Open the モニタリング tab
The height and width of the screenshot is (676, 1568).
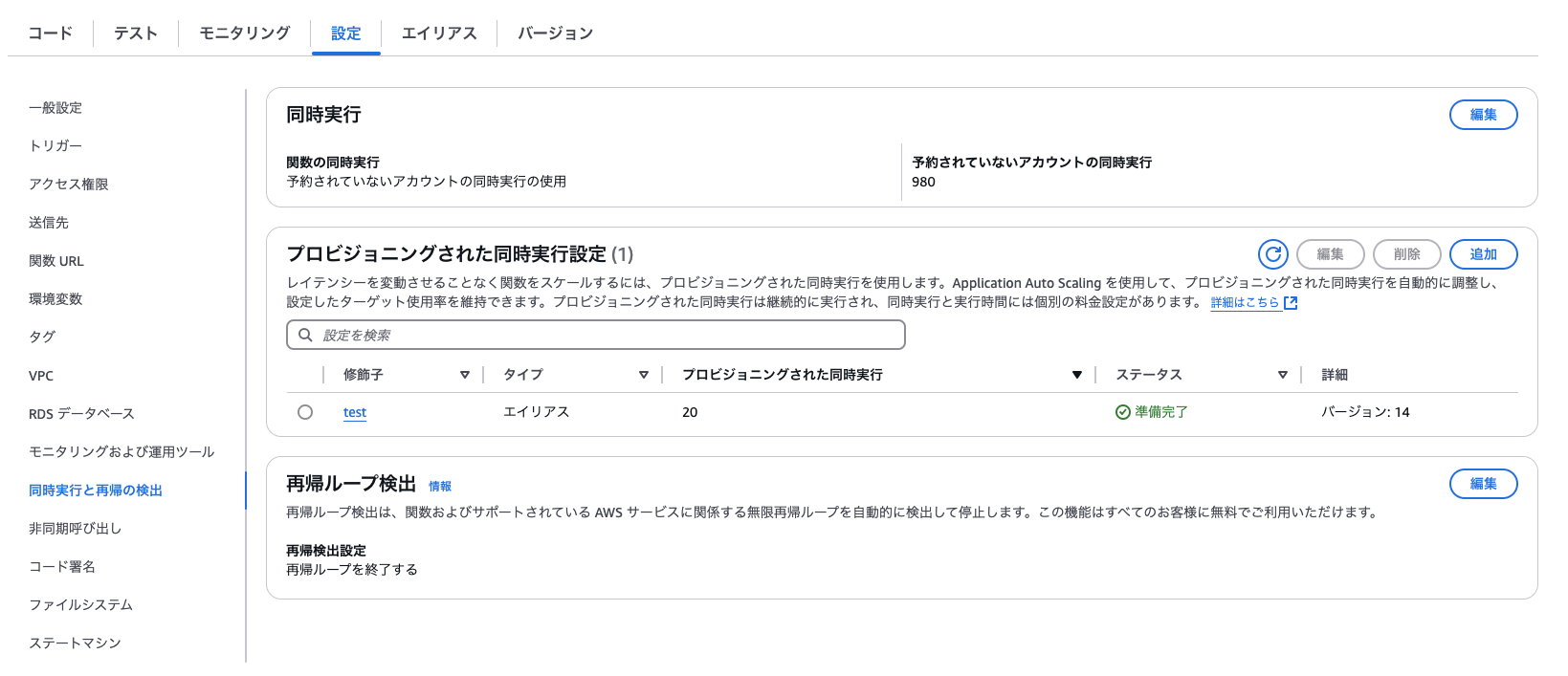click(245, 33)
